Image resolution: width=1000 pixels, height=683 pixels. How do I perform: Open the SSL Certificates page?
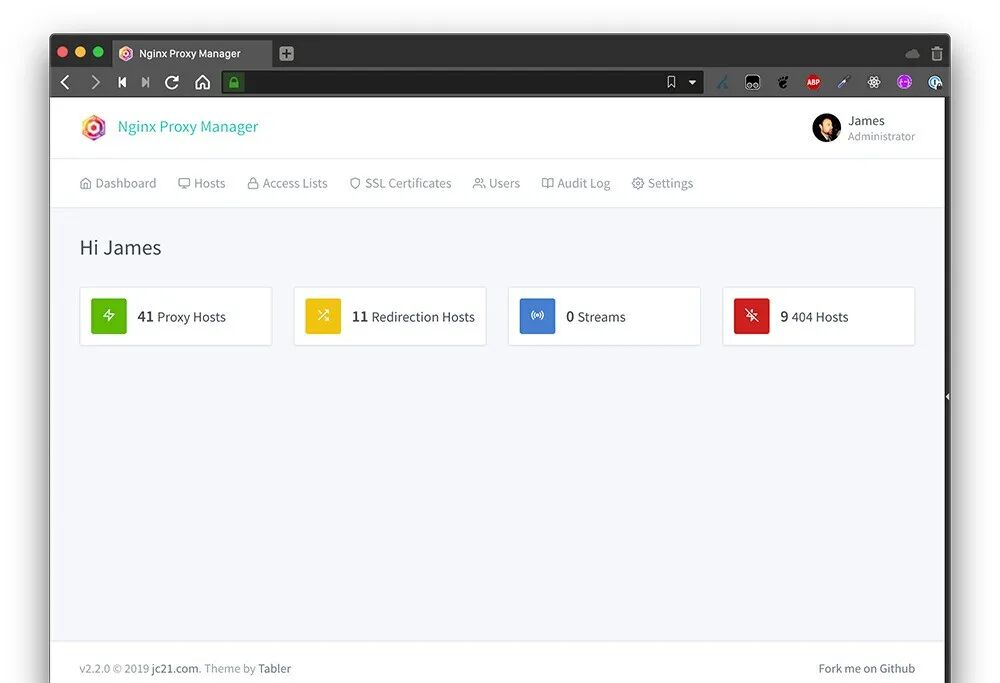click(401, 184)
